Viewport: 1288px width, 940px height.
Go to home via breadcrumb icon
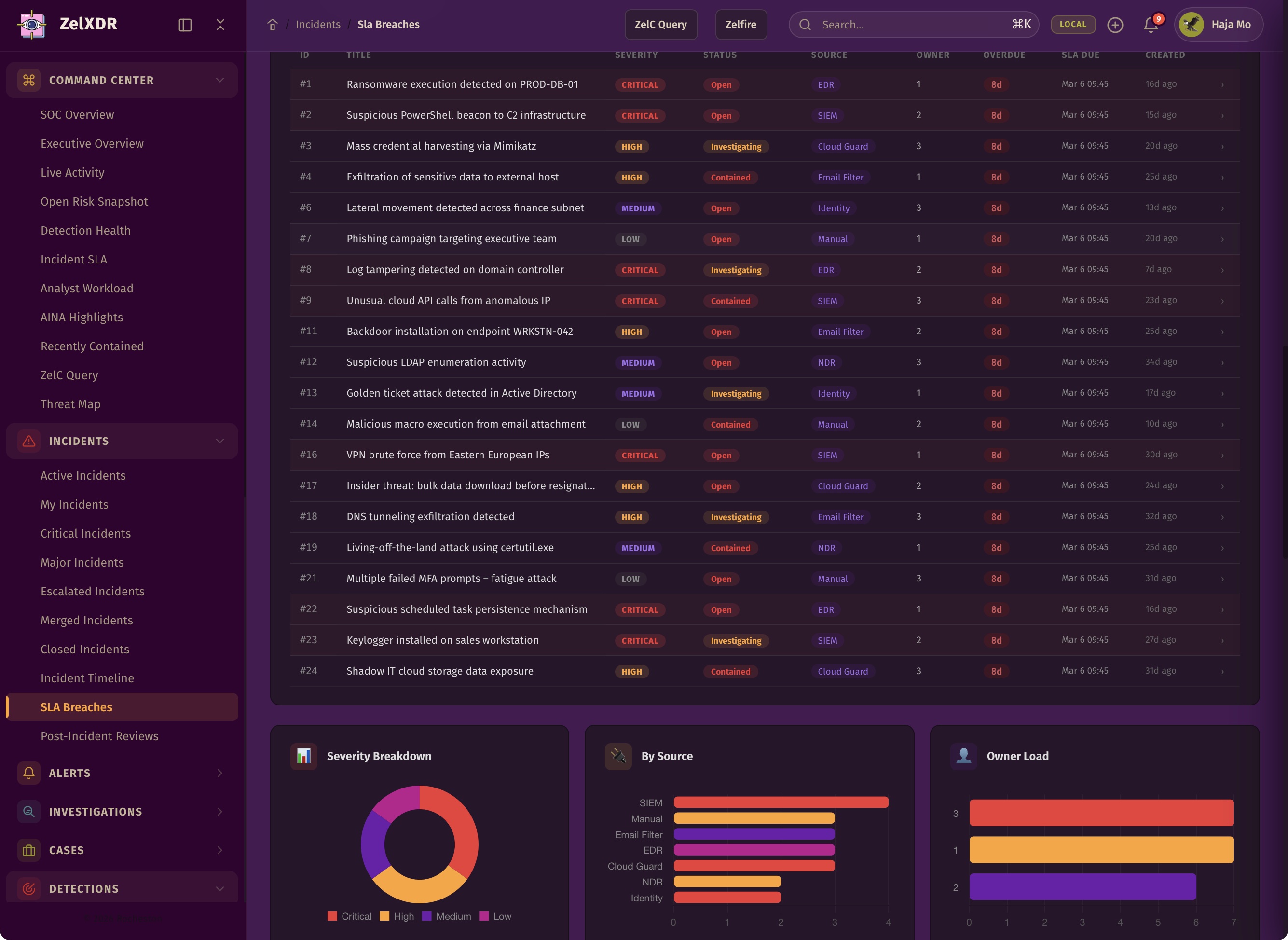pyautogui.click(x=273, y=25)
